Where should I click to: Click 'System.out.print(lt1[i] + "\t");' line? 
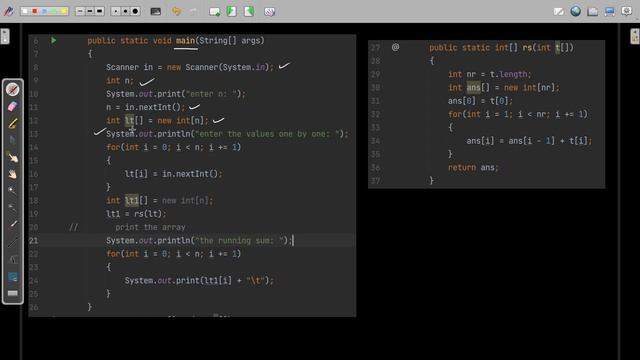pos(199,280)
